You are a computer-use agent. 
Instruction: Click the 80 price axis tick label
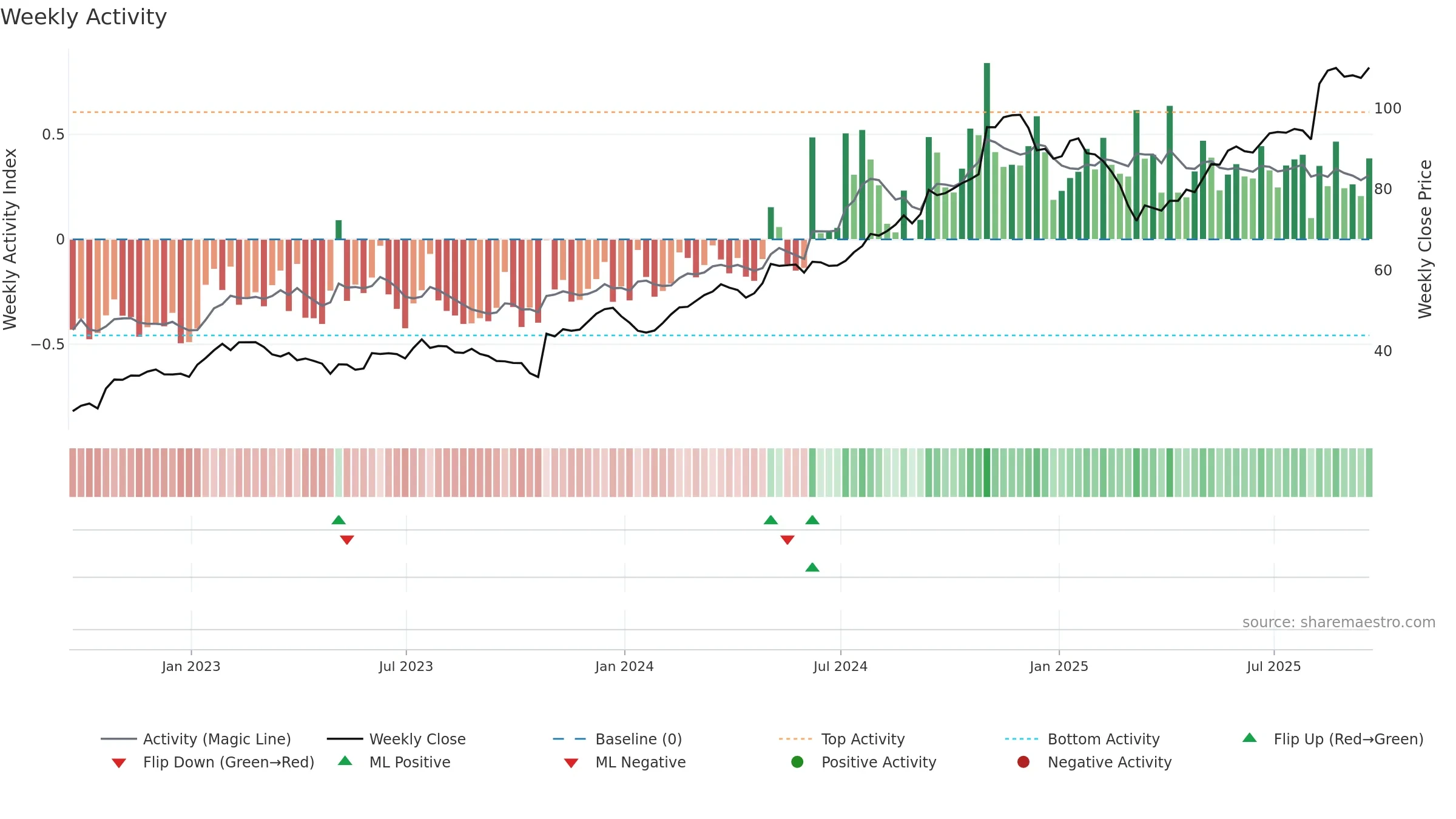1383,189
